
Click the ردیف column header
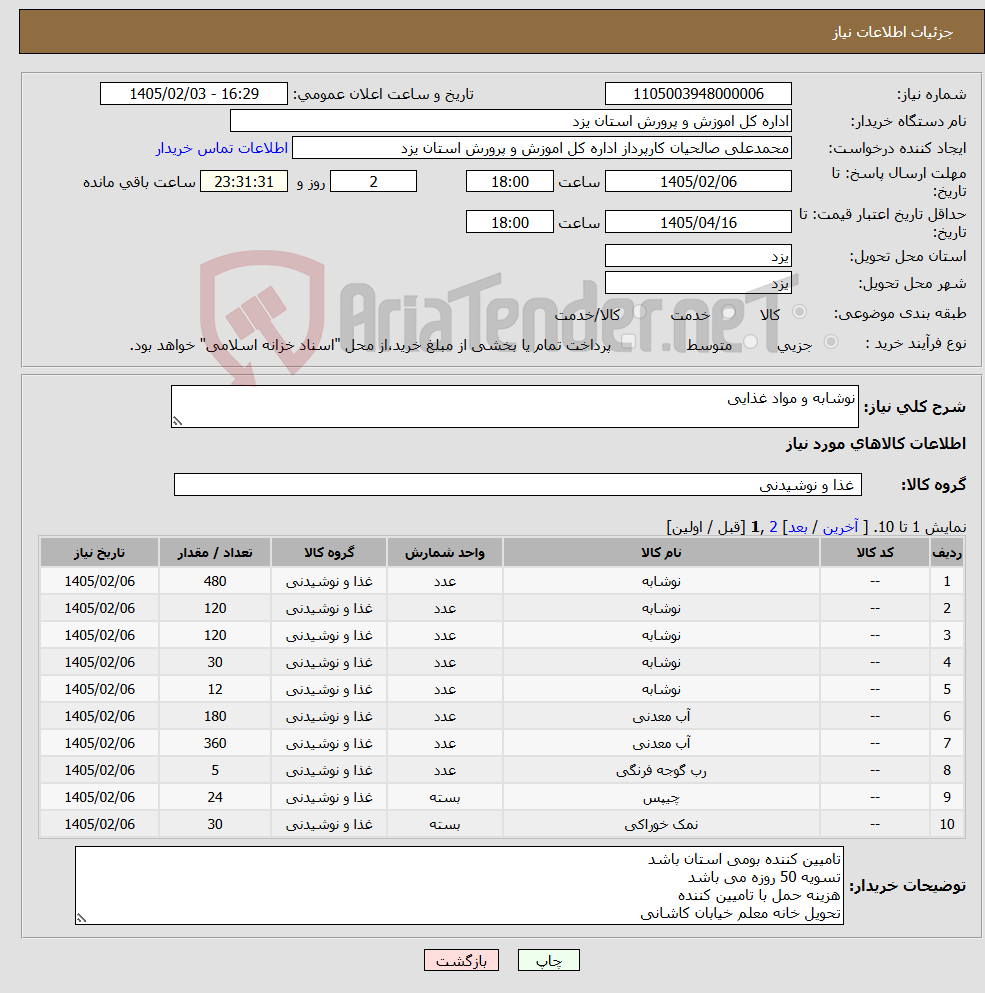click(947, 552)
